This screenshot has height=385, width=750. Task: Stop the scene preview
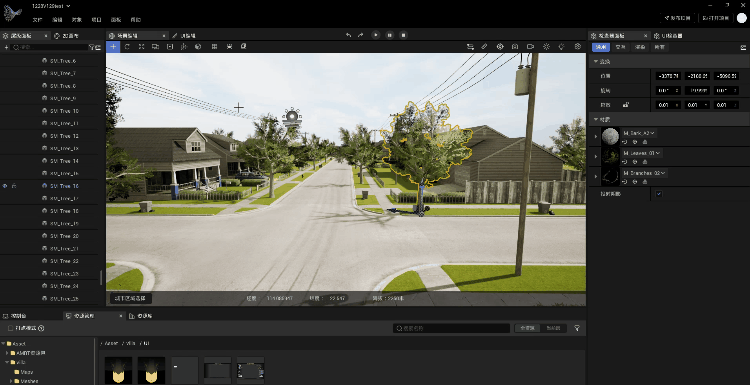tap(404, 35)
